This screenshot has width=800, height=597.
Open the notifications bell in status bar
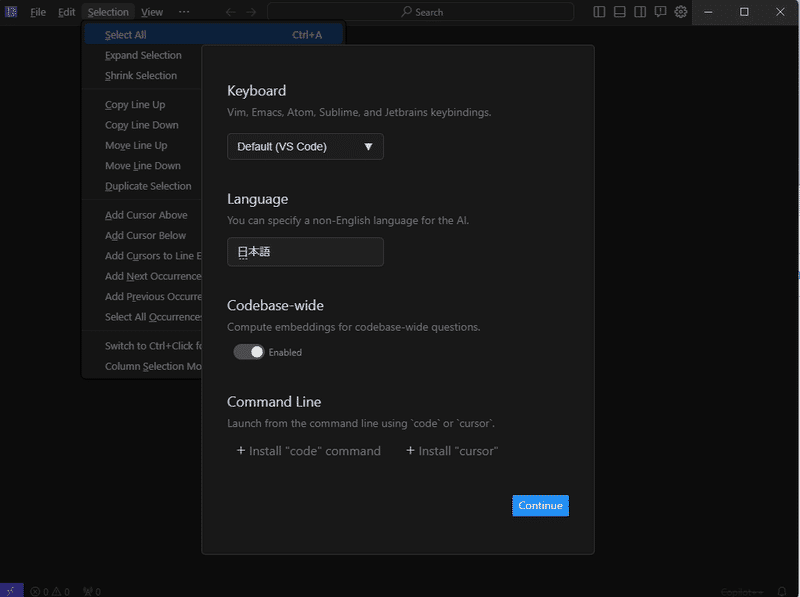point(781,590)
